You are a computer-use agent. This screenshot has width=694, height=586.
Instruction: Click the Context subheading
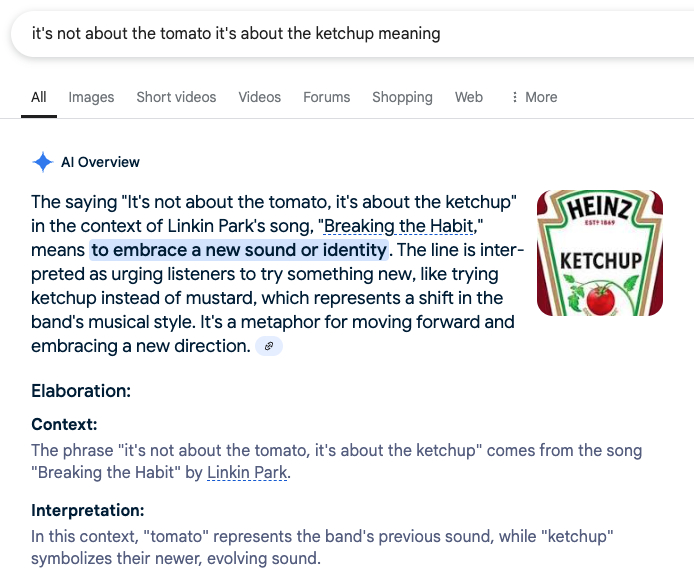tap(64, 424)
